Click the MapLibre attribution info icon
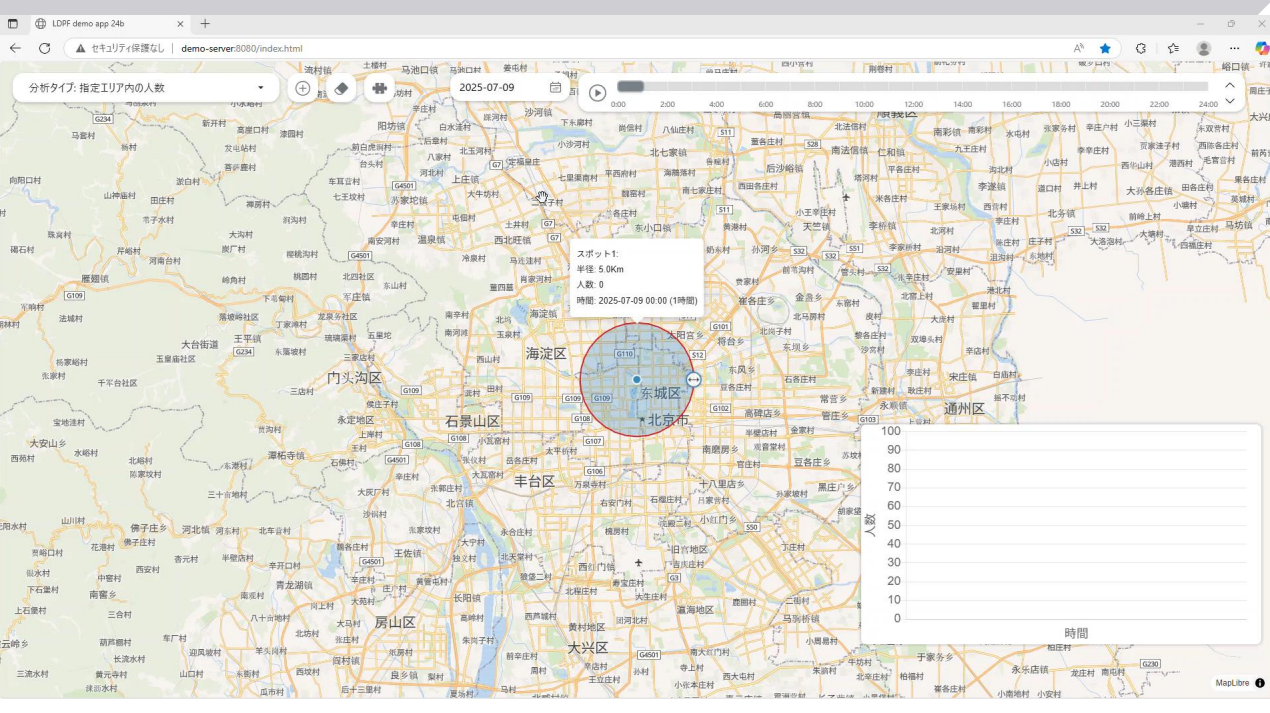Viewport: 1270px width, 713px height. click(x=1259, y=683)
